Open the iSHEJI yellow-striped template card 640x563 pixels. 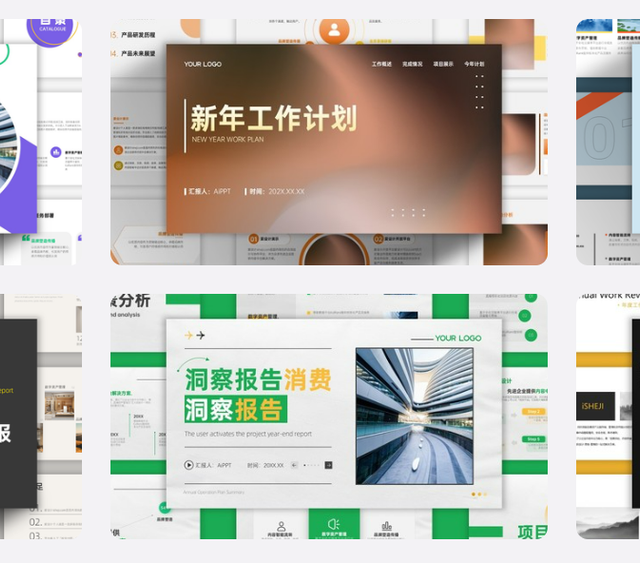(x=608, y=416)
